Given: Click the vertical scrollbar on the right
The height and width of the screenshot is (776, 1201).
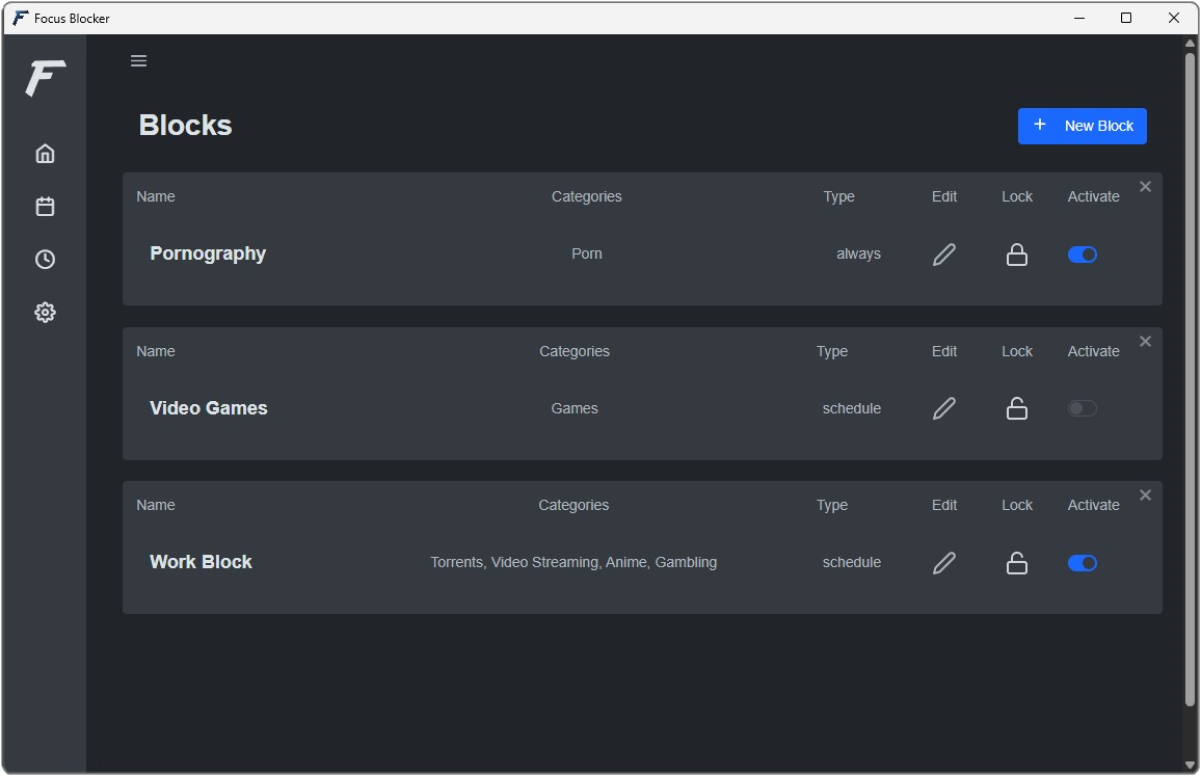Looking at the screenshot, I should click(x=1190, y=380).
